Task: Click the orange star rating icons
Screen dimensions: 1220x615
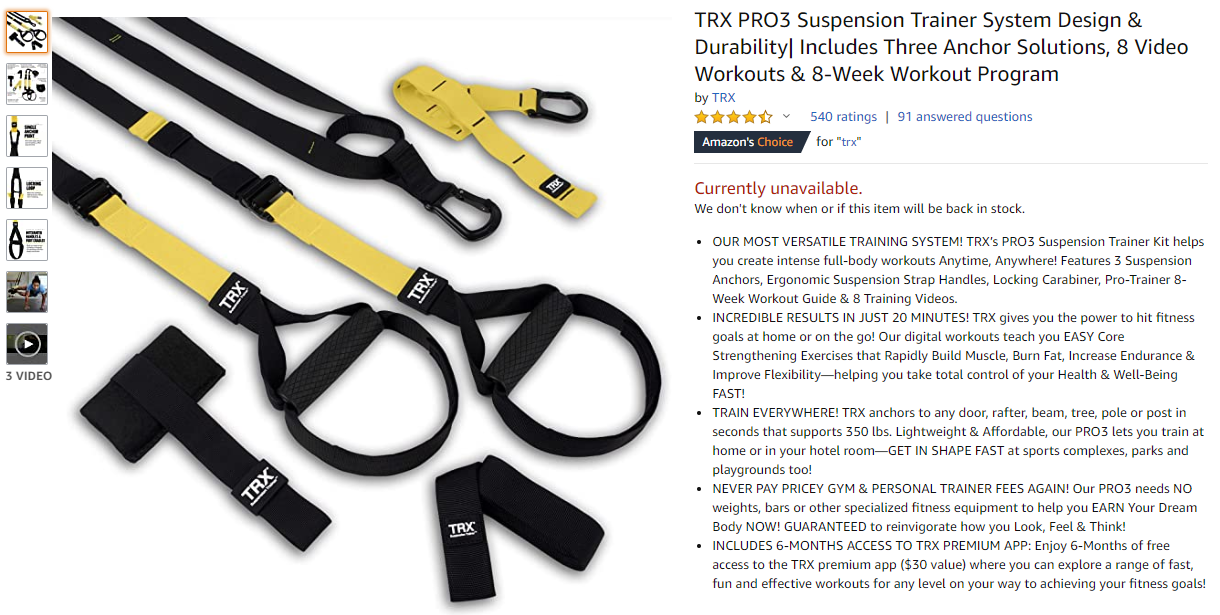Action: (x=734, y=117)
